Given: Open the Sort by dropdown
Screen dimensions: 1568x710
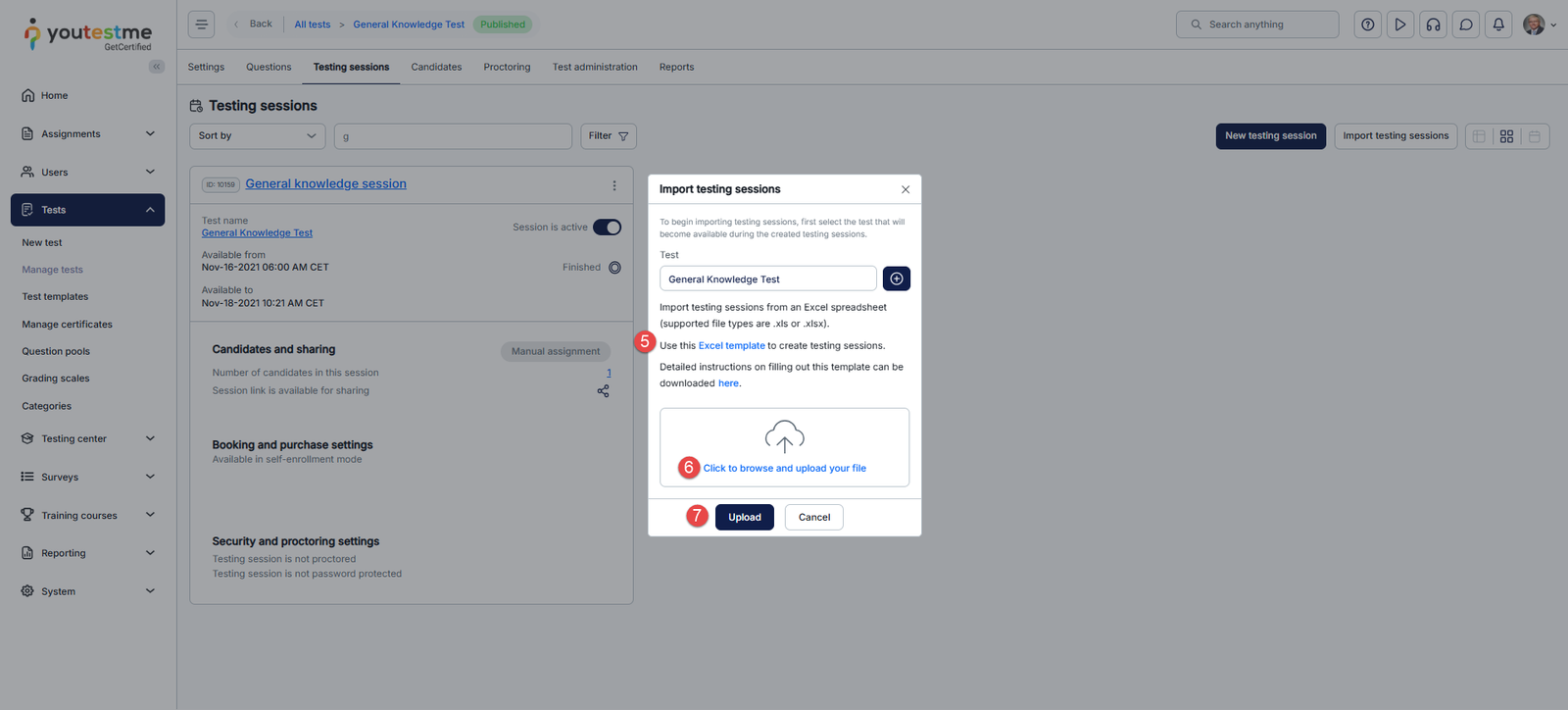Looking at the screenshot, I should pyautogui.click(x=257, y=136).
